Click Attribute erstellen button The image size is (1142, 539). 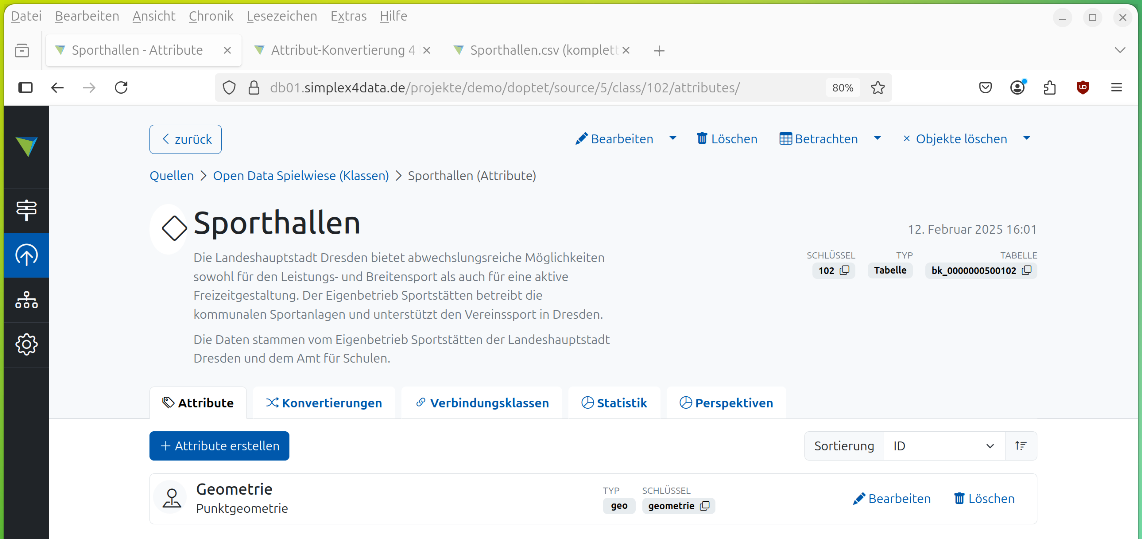[x=219, y=446]
